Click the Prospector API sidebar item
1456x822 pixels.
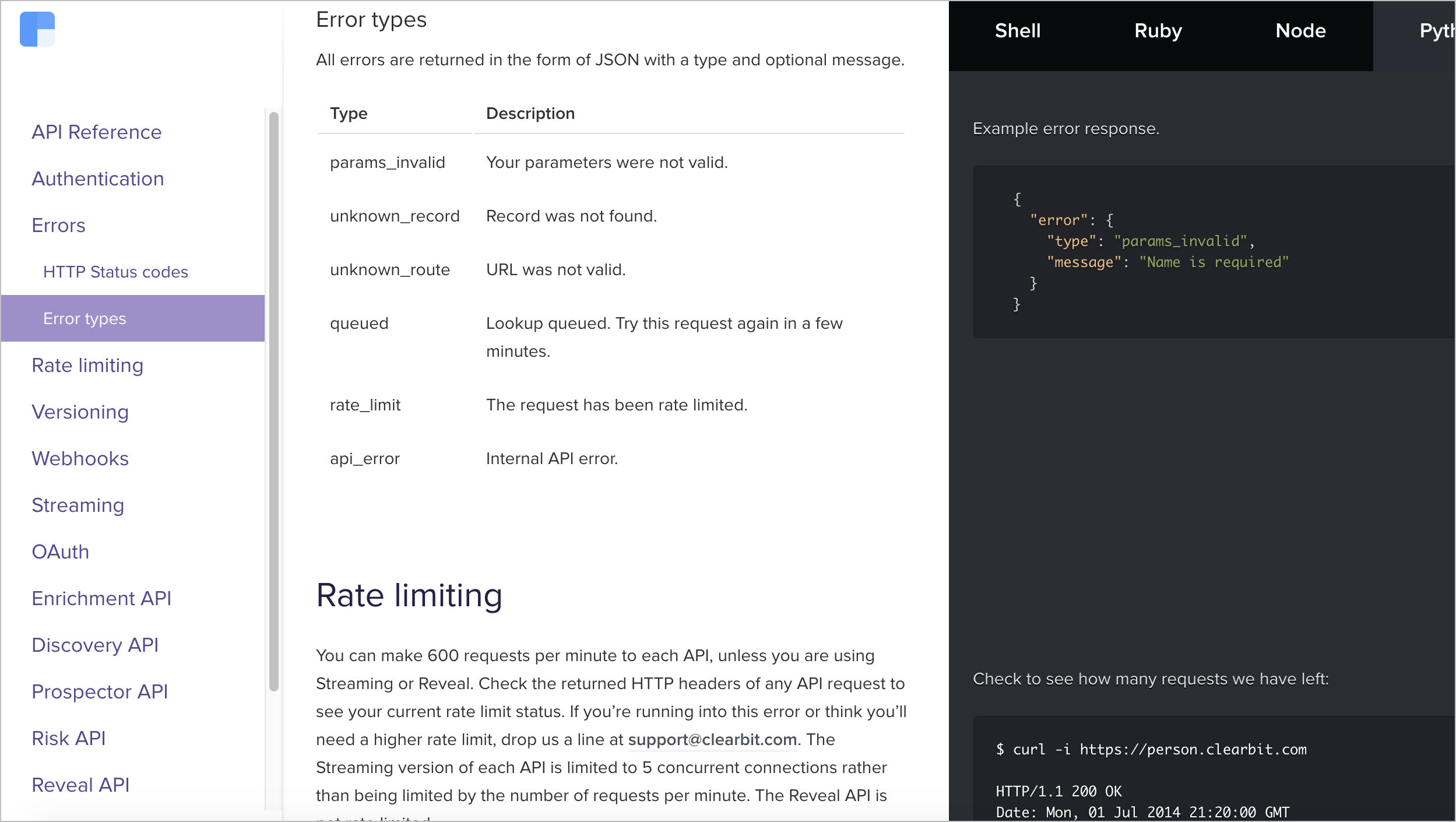(100, 692)
